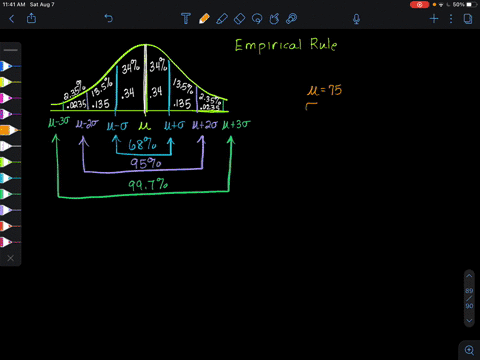480x360 pixels.
Task: Tap the '68%' label under the curve
Action: (142, 145)
